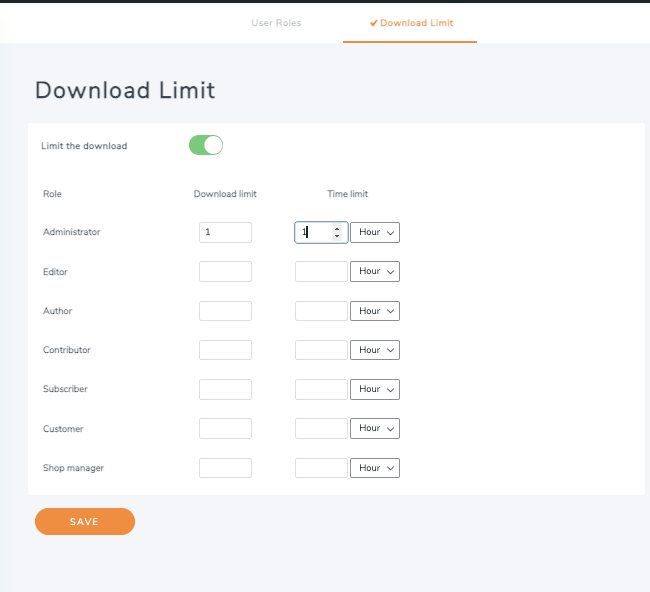The image size is (650, 592).
Task: Expand Subscriber time unit dropdown
Action: [x=375, y=389]
